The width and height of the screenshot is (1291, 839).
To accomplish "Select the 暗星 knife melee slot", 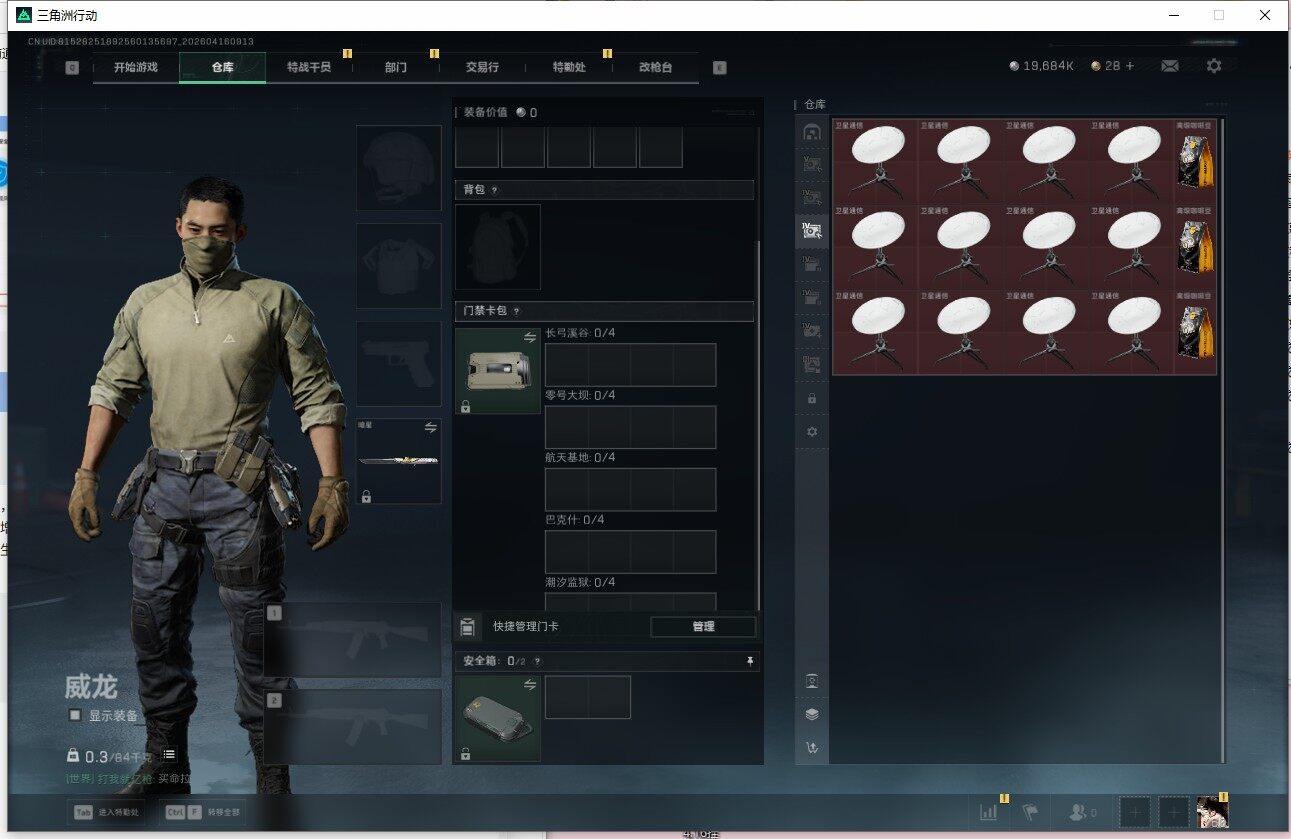I will [399, 461].
